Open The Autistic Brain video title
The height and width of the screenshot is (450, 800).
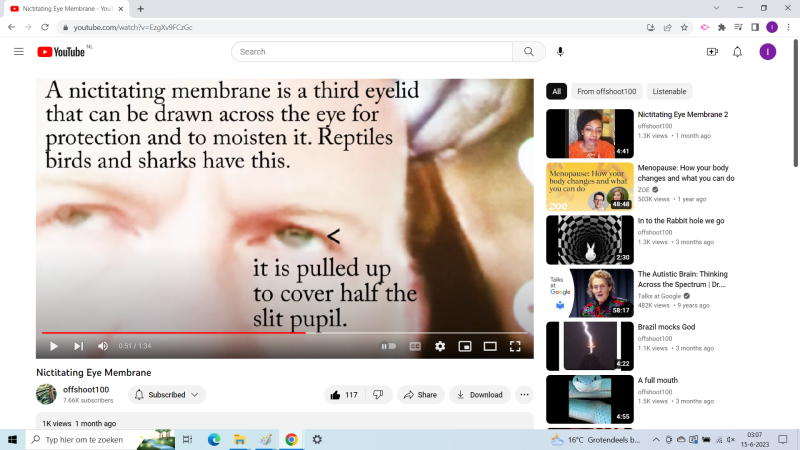pyautogui.click(x=683, y=279)
